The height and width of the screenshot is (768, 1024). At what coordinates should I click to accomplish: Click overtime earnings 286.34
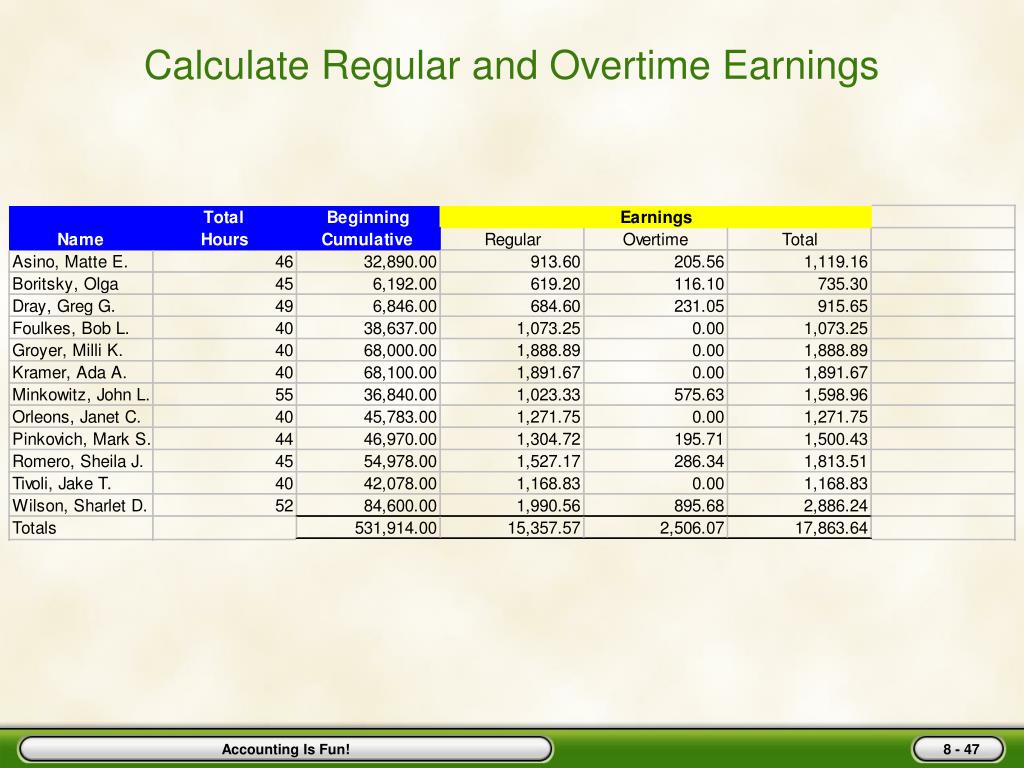click(x=699, y=462)
